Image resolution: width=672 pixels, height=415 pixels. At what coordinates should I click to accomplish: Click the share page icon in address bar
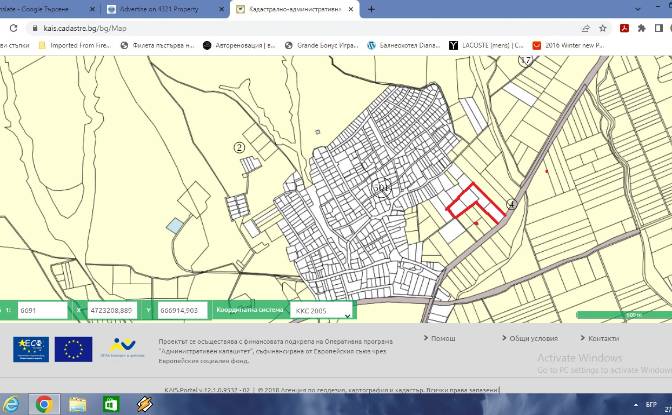[585, 28]
